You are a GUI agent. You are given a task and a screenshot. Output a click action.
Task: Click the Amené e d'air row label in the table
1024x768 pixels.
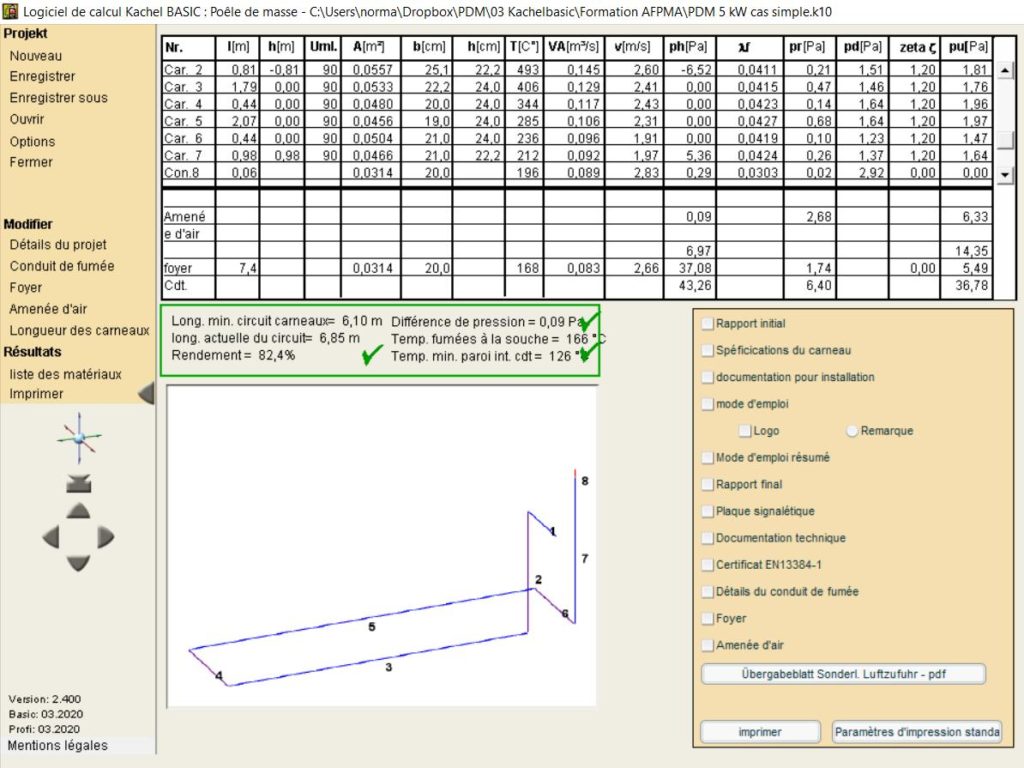point(185,225)
